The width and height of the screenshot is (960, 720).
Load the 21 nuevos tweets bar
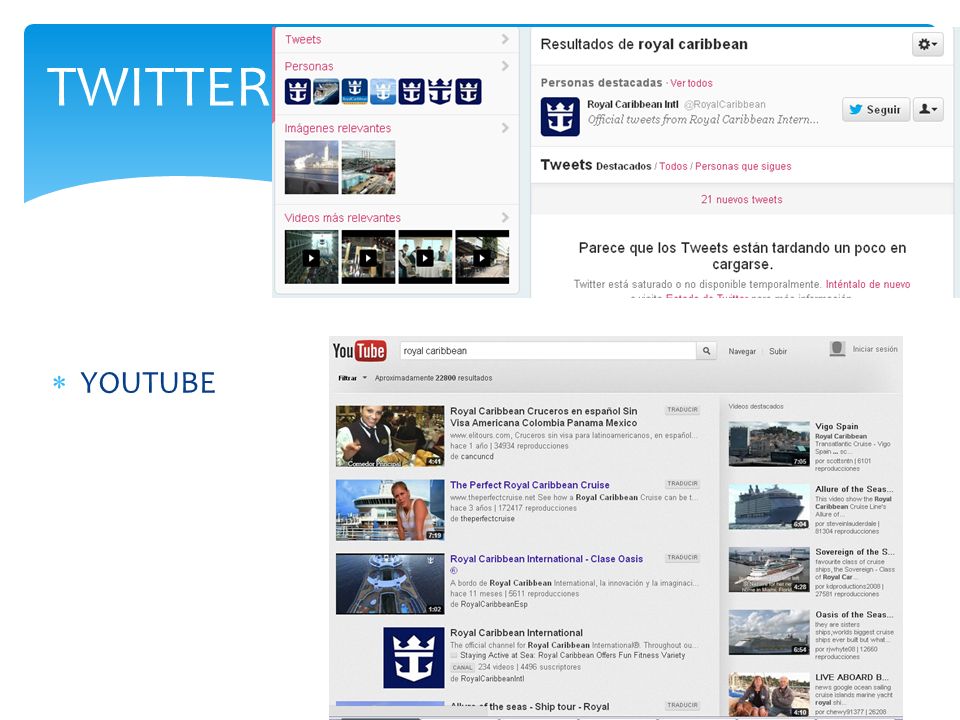click(741, 200)
